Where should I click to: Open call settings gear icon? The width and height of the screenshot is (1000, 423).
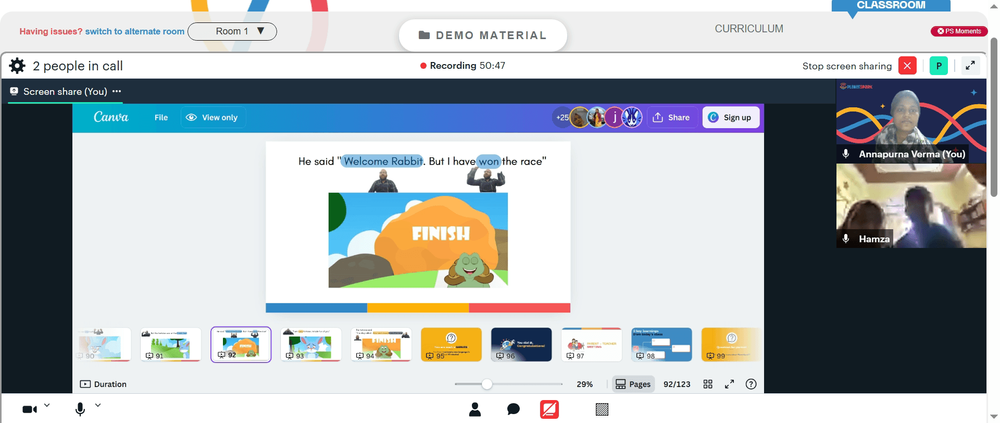pos(17,66)
